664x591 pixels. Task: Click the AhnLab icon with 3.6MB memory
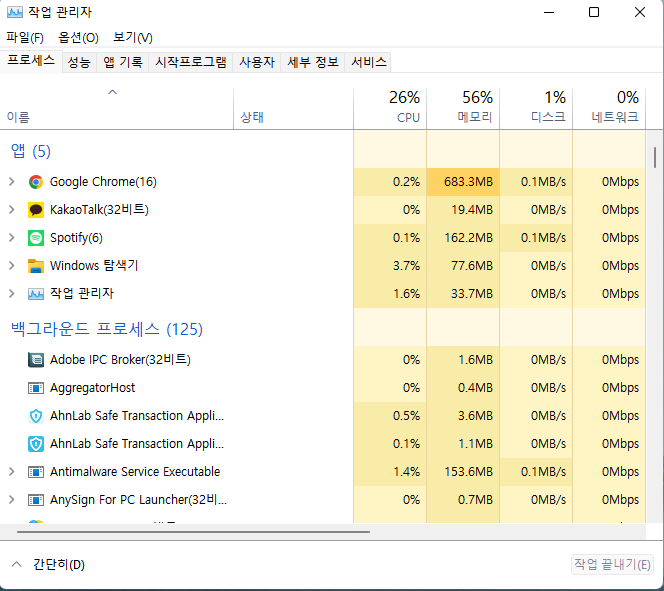tap(36, 416)
